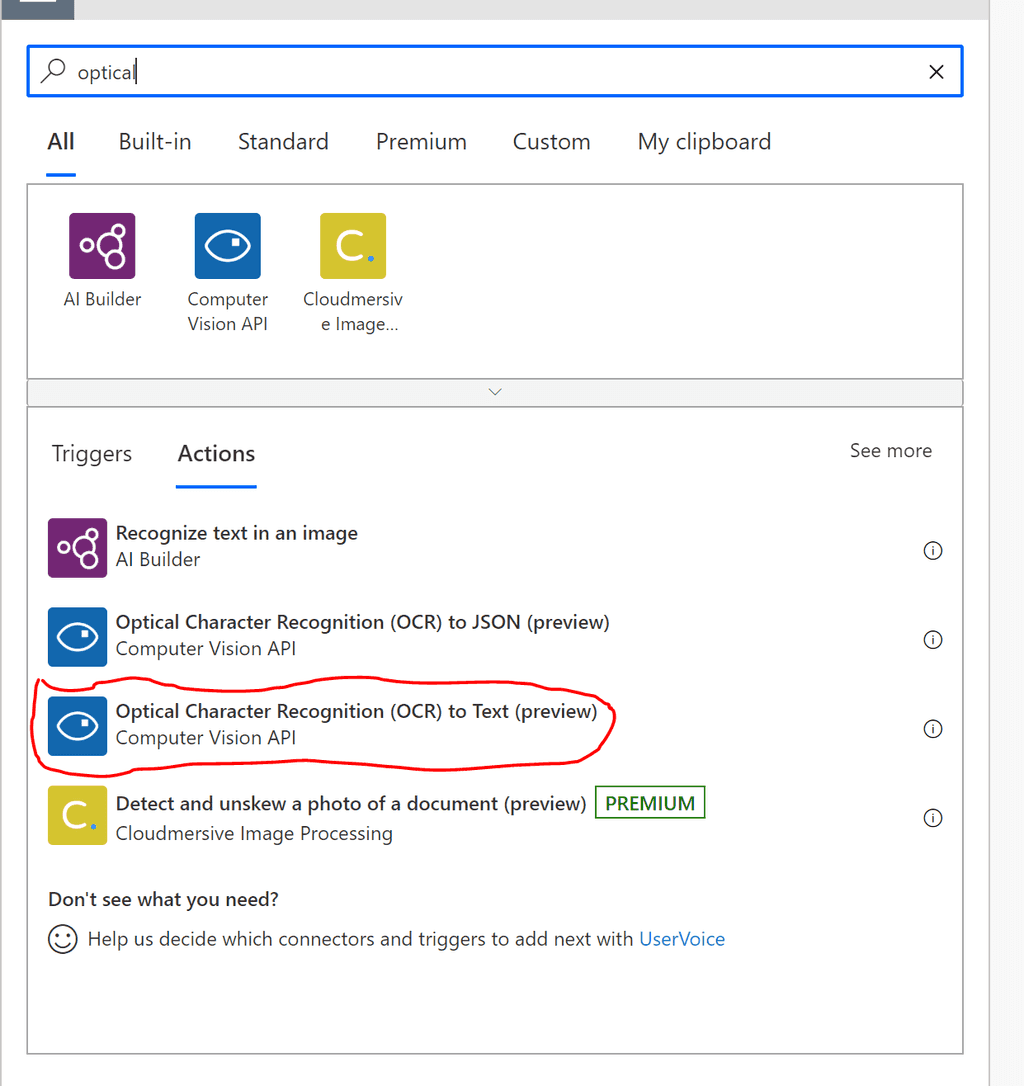Viewport: 1024px width, 1086px height.
Task: Click the search magnifier icon
Action: point(53,71)
